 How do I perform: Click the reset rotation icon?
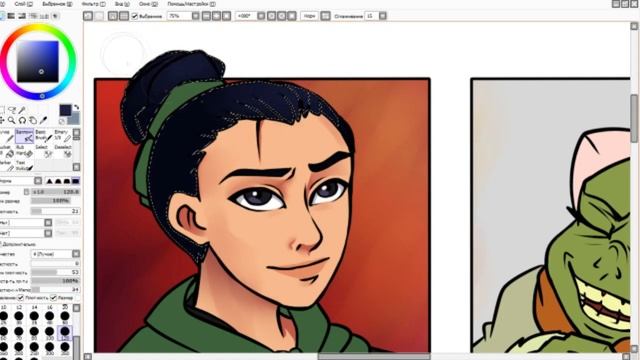coord(292,16)
